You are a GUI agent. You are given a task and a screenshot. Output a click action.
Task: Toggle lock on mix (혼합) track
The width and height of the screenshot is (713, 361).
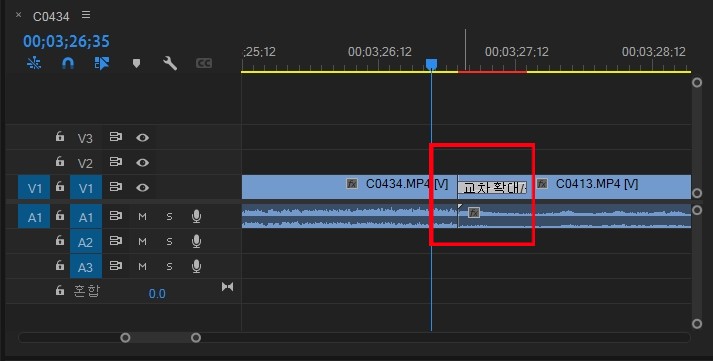coord(60,290)
